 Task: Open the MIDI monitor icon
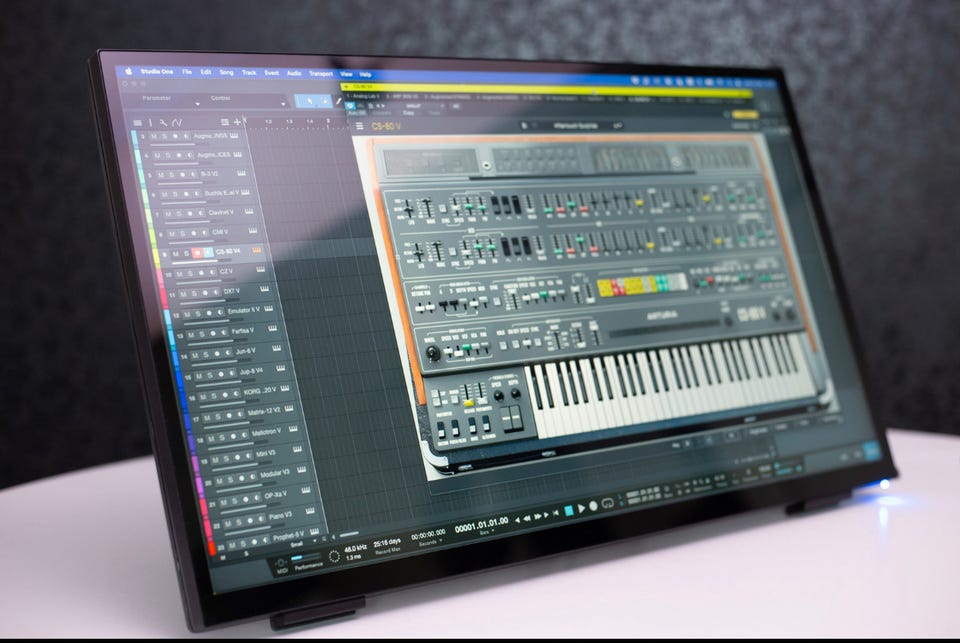click(x=281, y=564)
